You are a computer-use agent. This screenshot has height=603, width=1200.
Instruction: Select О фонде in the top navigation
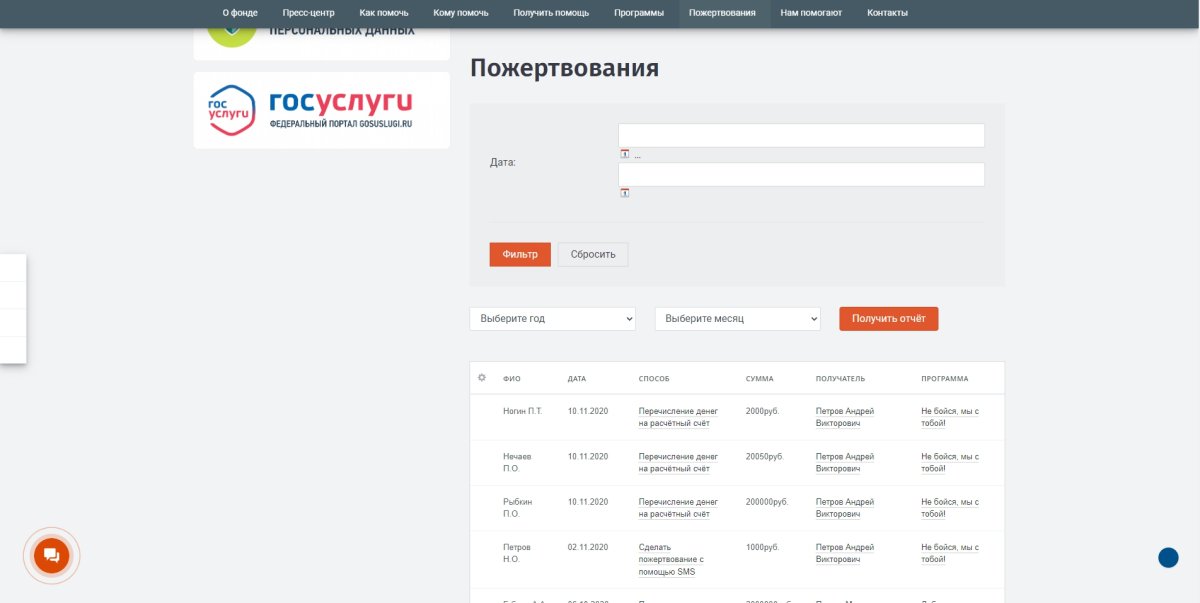click(x=237, y=13)
